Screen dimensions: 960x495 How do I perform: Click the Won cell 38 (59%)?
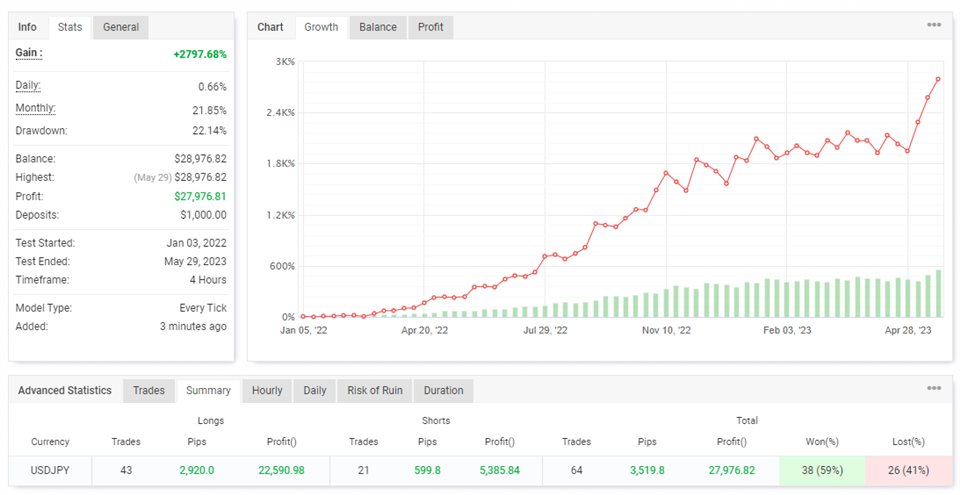822,470
